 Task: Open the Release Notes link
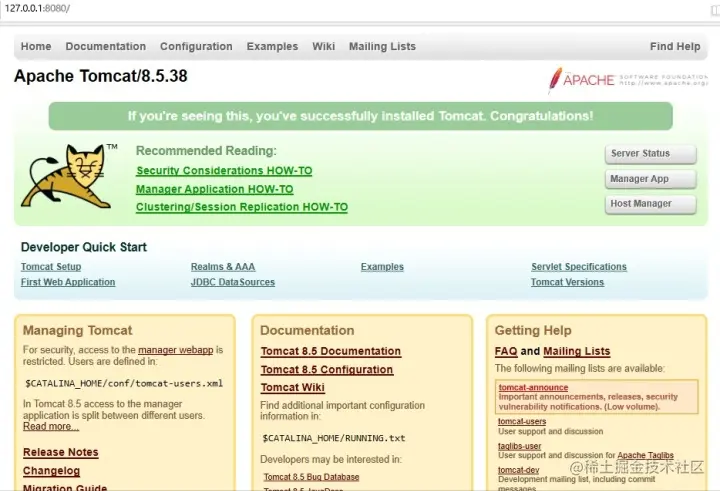(61, 452)
